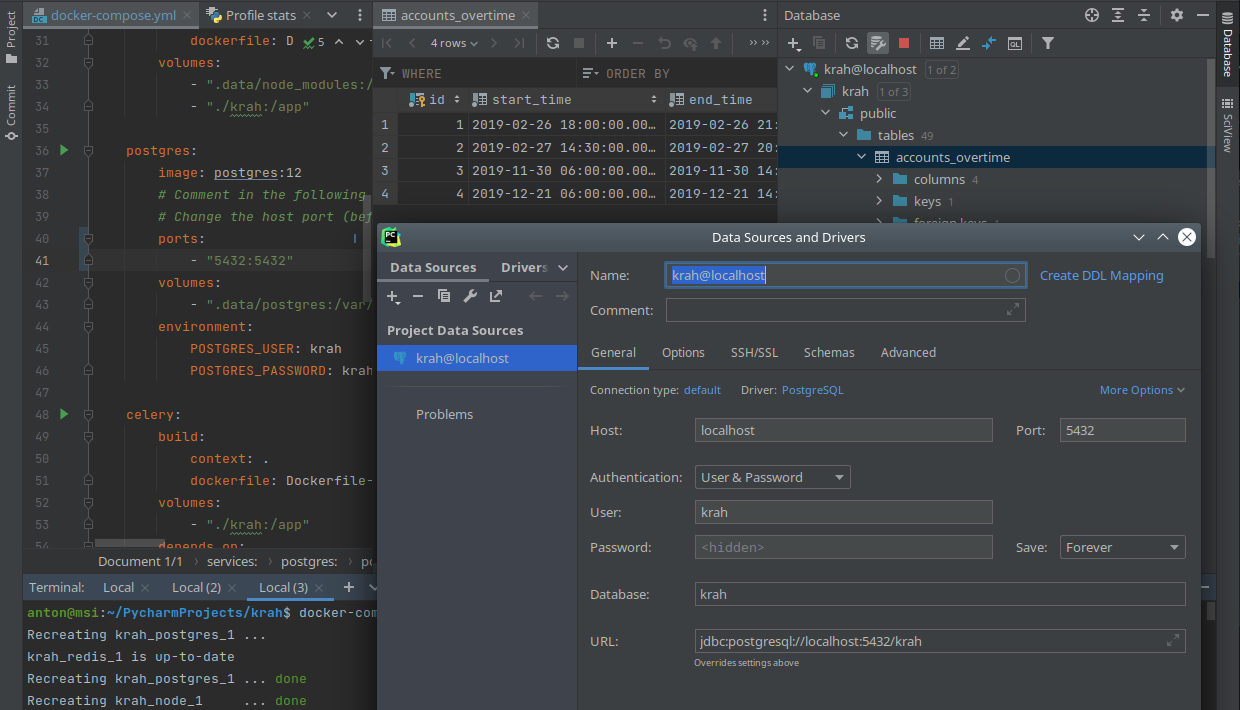The width and height of the screenshot is (1240, 710).
Task: Click the wrench icon in Data Sources dialog
Action: tap(470, 296)
